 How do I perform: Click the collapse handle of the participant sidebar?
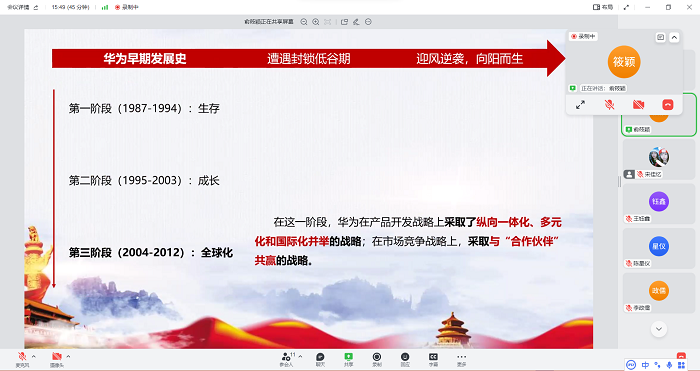click(x=620, y=182)
